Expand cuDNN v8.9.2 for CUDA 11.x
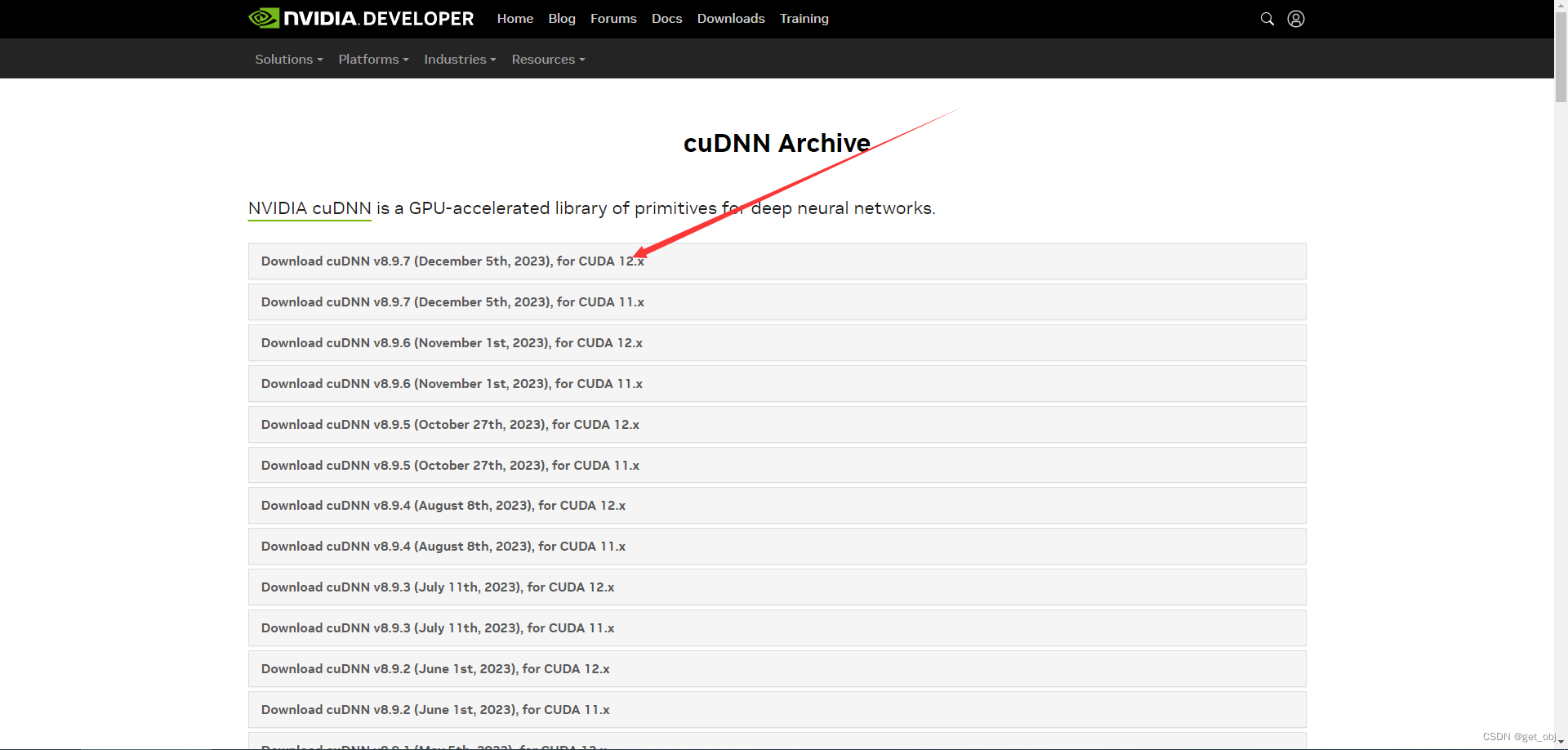Screen dimensions: 1568x750 point(777,710)
